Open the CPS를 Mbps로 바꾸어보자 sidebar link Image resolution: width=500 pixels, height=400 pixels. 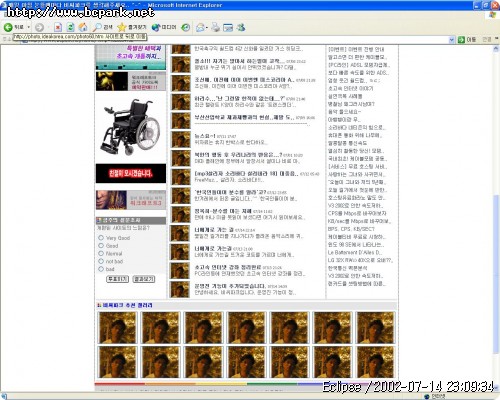point(357,213)
